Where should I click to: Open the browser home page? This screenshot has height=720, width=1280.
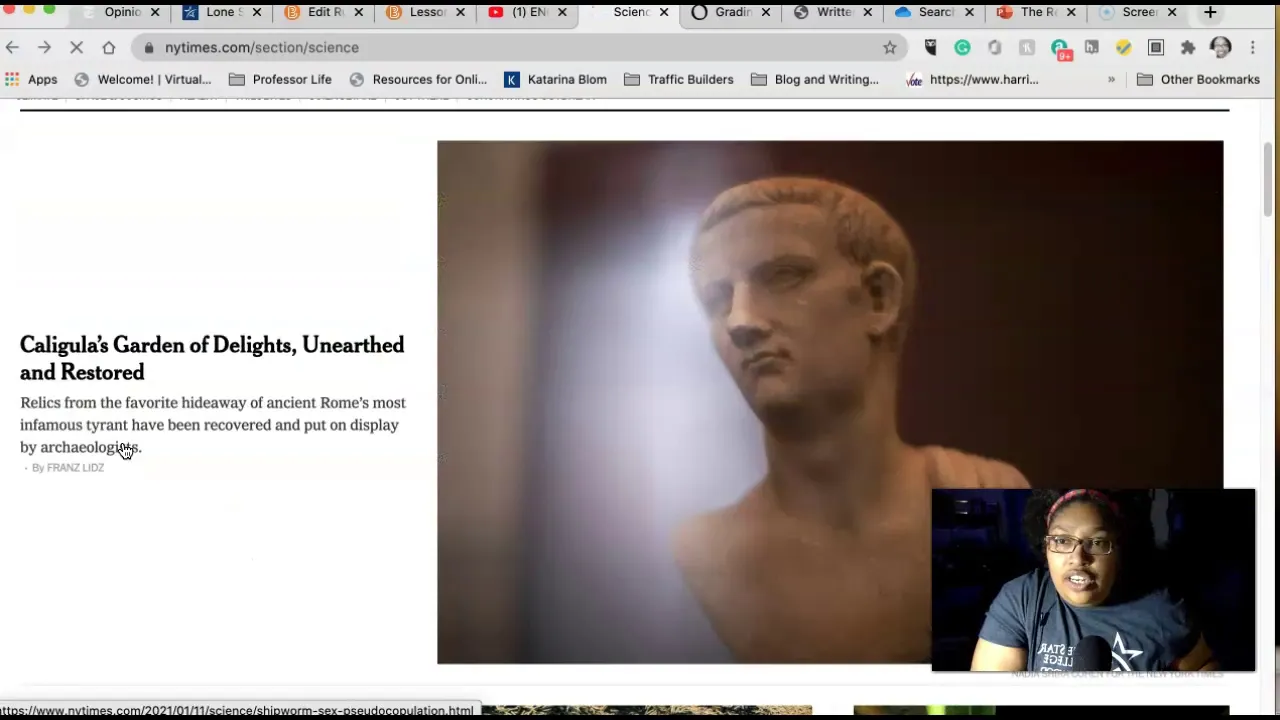click(108, 47)
